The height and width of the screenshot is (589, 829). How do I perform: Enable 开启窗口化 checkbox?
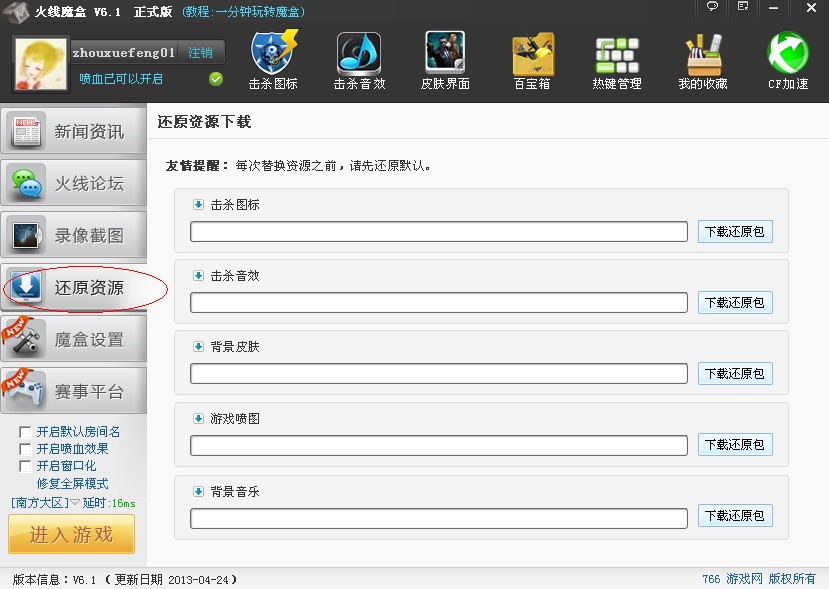coord(25,466)
